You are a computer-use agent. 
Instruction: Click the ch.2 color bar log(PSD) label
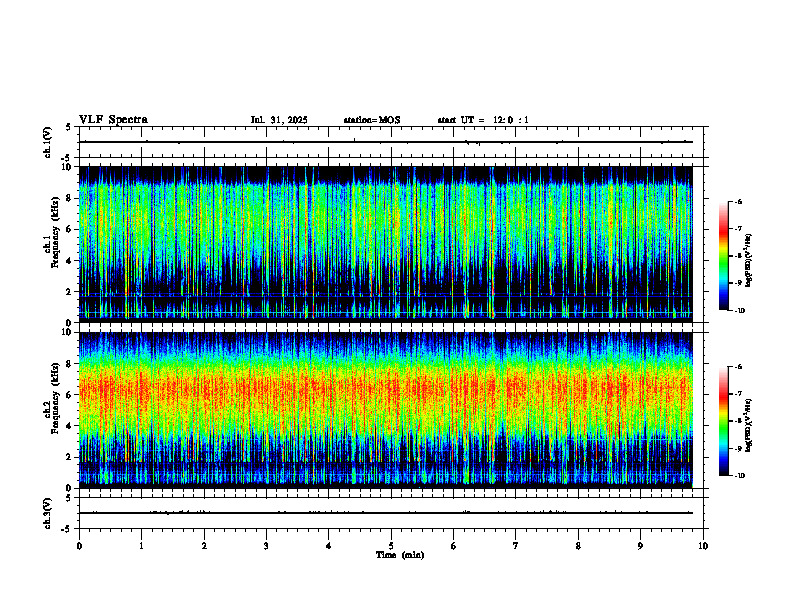[748, 423]
